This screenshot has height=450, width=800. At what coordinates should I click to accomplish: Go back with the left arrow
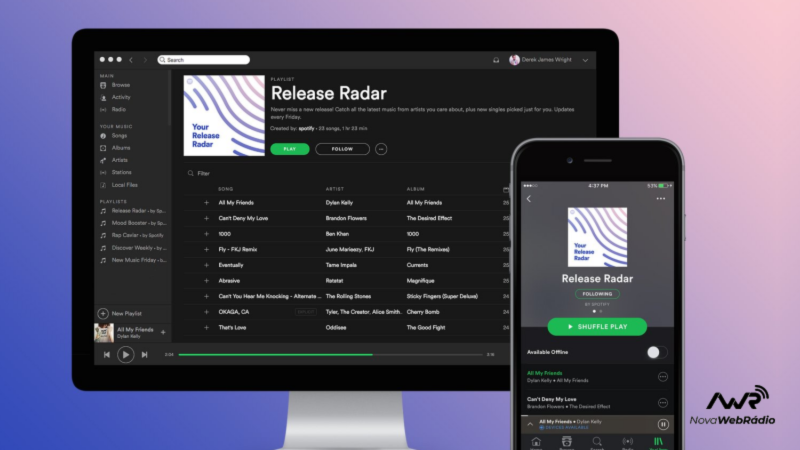[131, 60]
